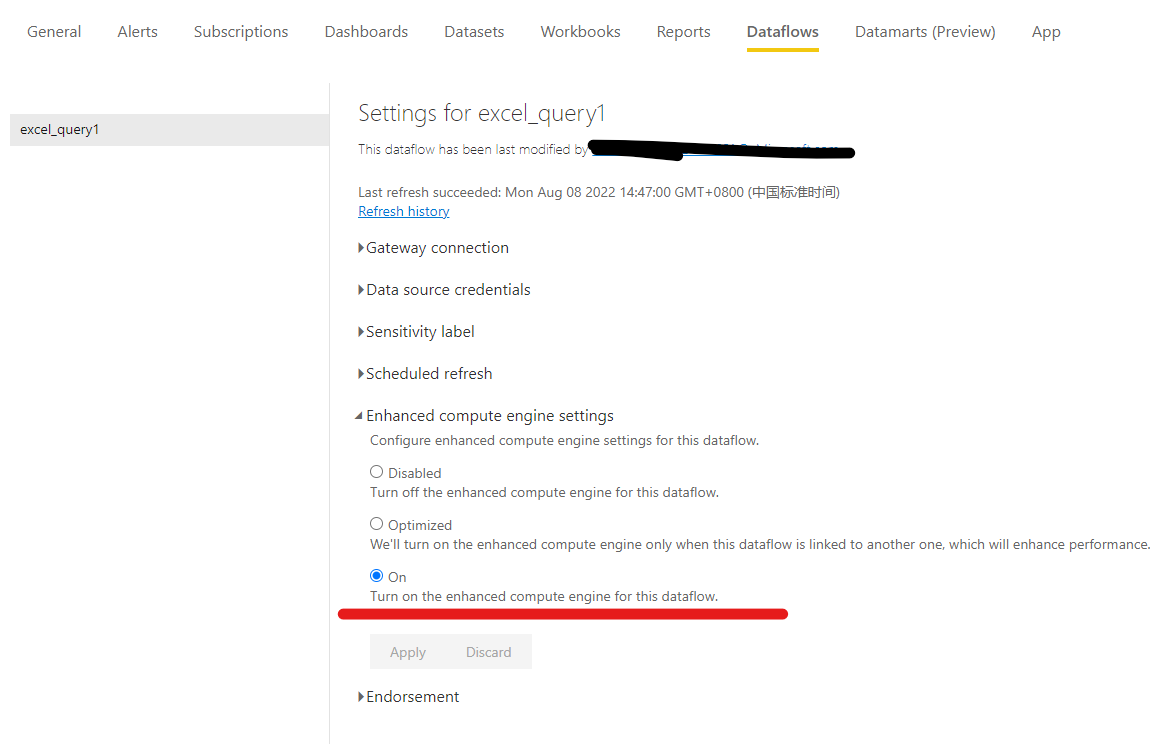The width and height of the screenshot is (1154, 744).
Task: Expand Data source credentials section
Action: (x=444, y=290)
